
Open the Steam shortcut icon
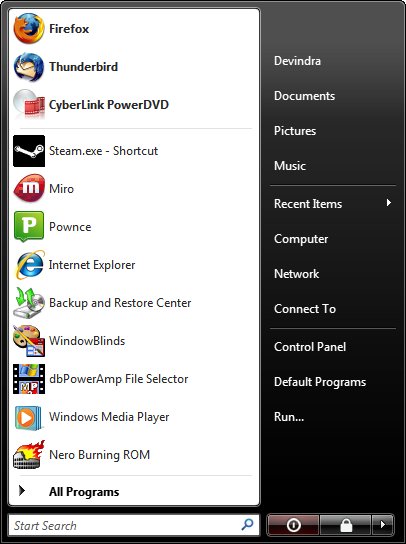(x=29, y=151)
